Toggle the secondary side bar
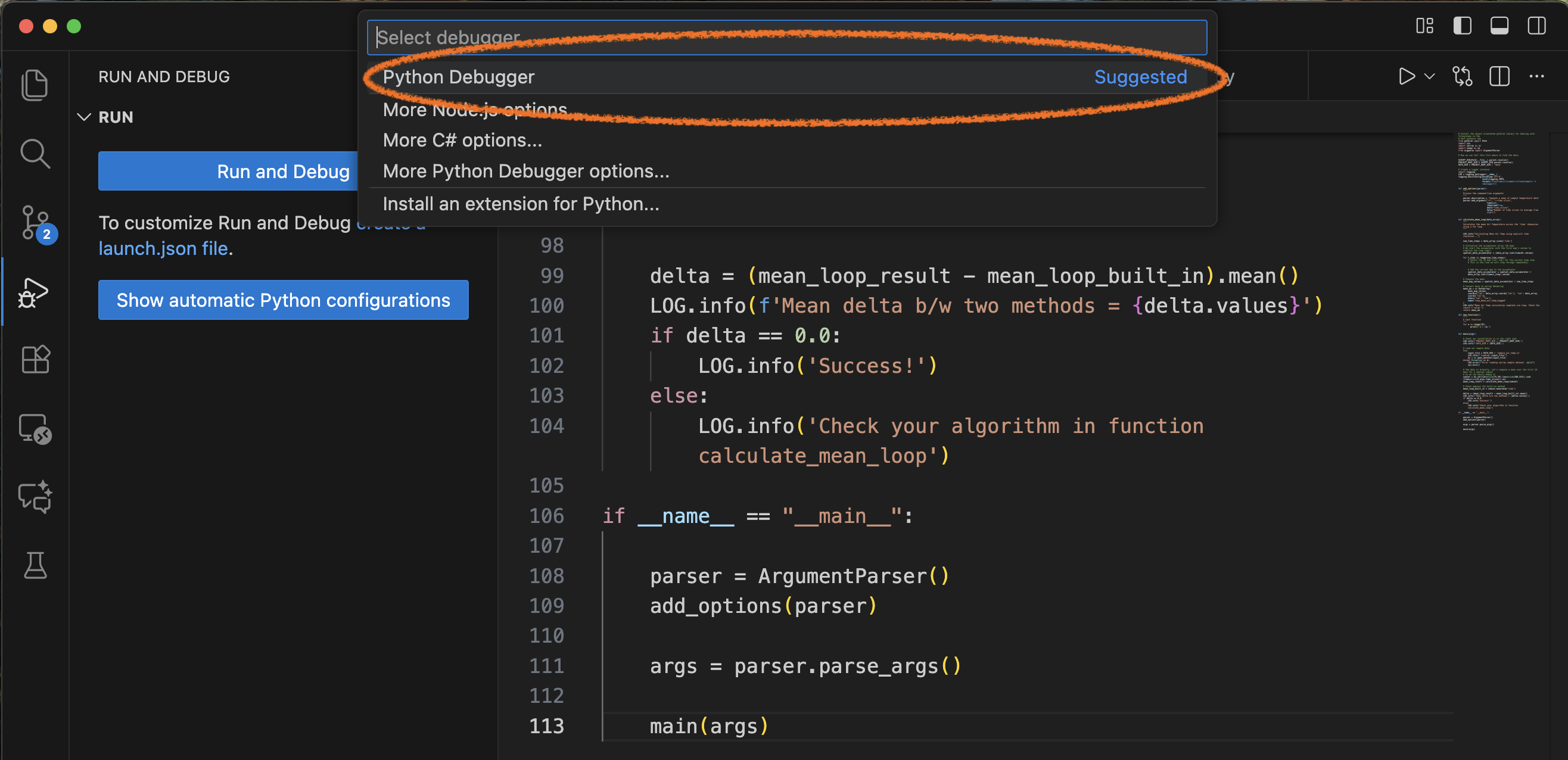The image size is (1568, 760). pyautogui.click(x=1536, y=26)
